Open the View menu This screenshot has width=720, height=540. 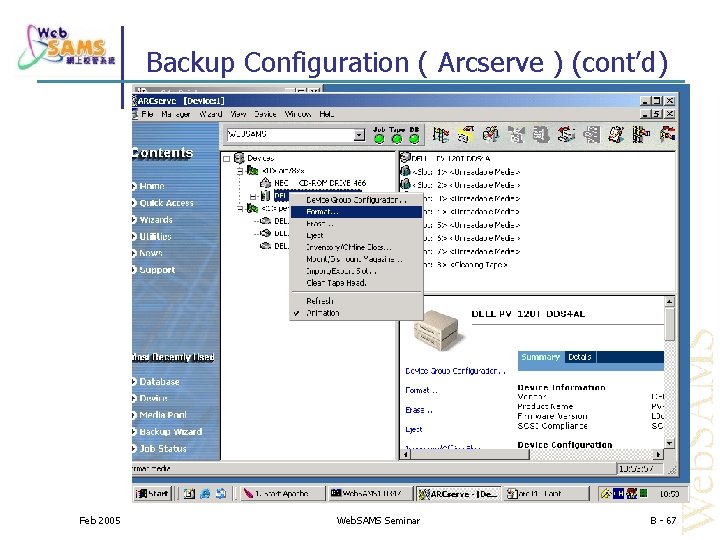pyautogui.click(x=238, y=114)
